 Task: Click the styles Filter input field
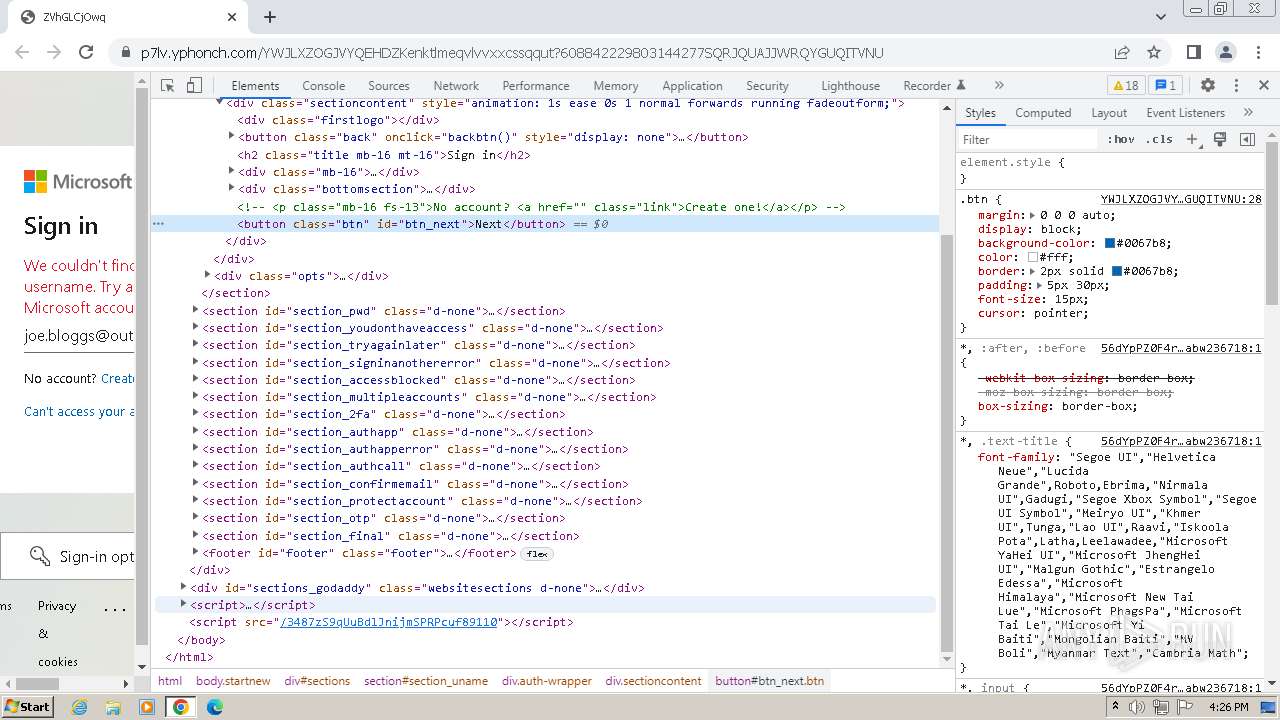tap(1028, 140)
